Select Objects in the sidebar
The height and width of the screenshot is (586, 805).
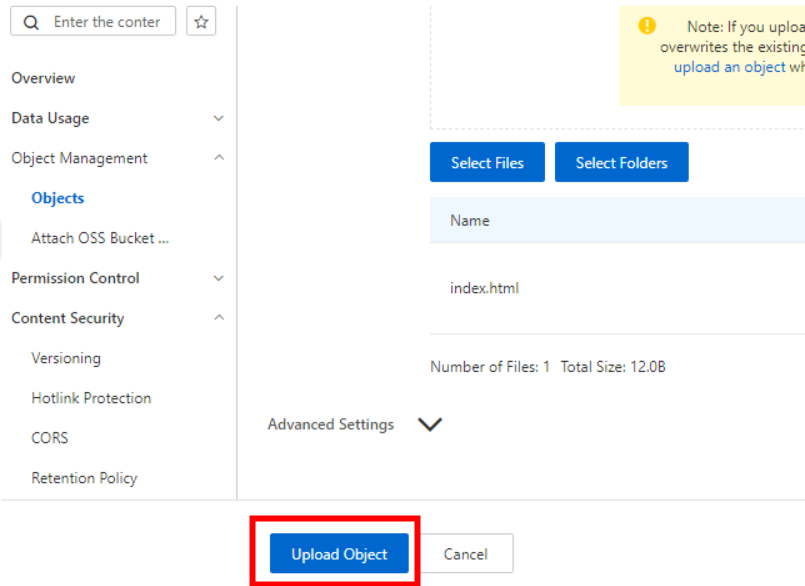pyautogui.click(x=57, y=198)
